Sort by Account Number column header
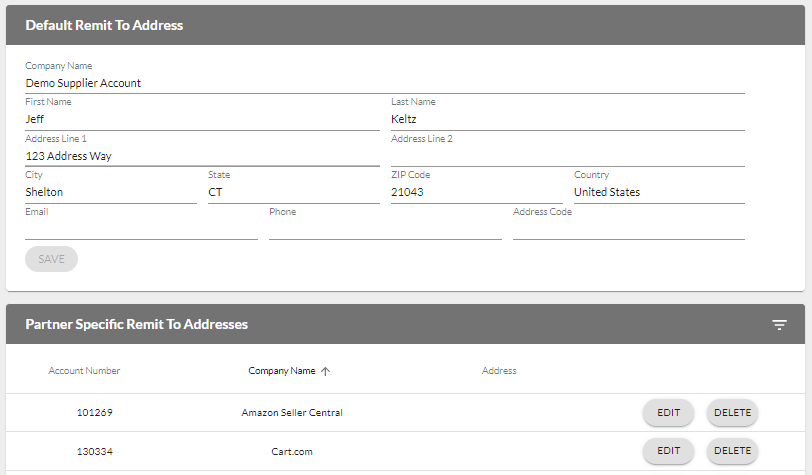812x475 pixels. coord(84,371)
